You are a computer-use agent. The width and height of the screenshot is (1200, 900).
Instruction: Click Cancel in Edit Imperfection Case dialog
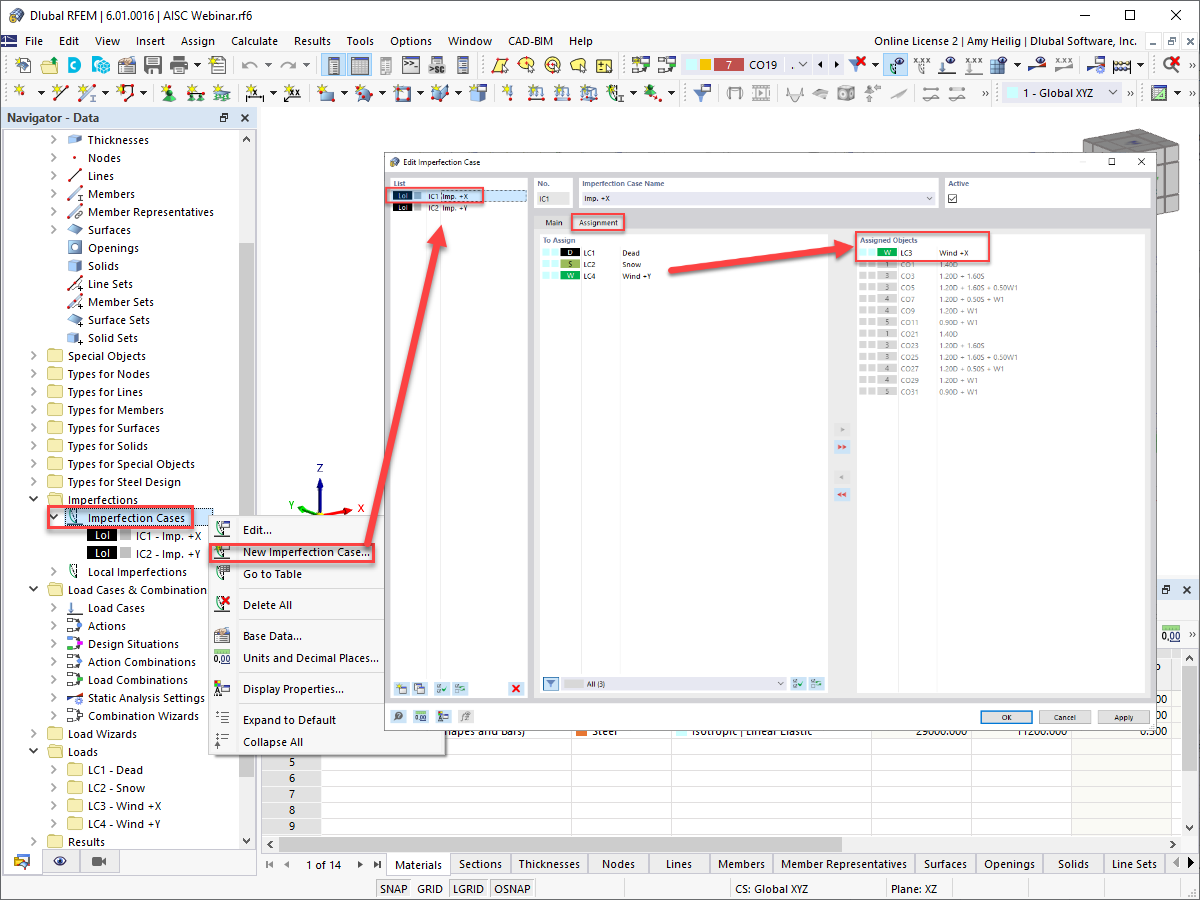tap(1065, 717)
